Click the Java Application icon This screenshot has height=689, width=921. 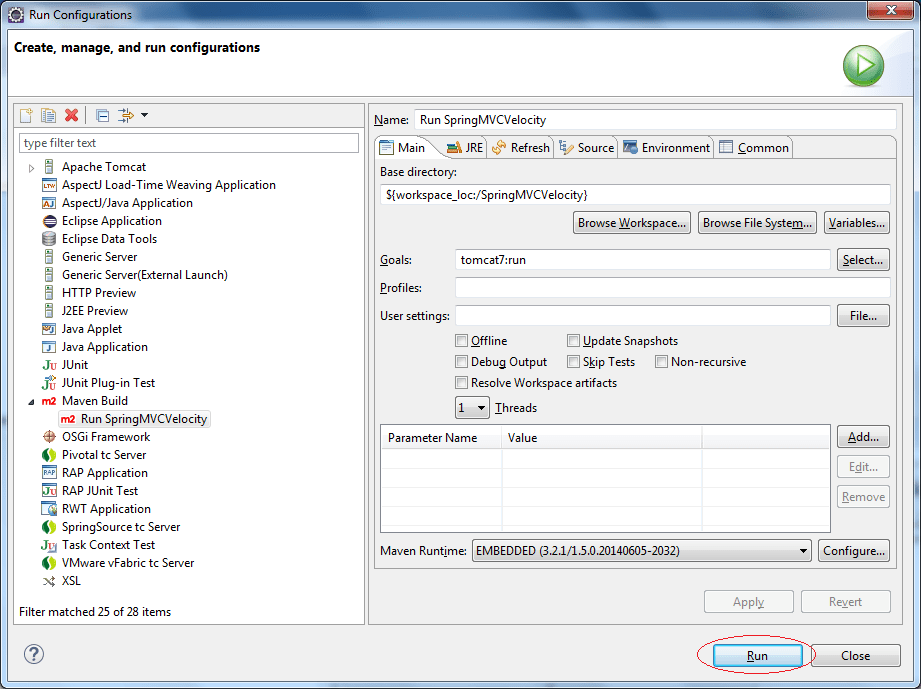click(49, 347)
